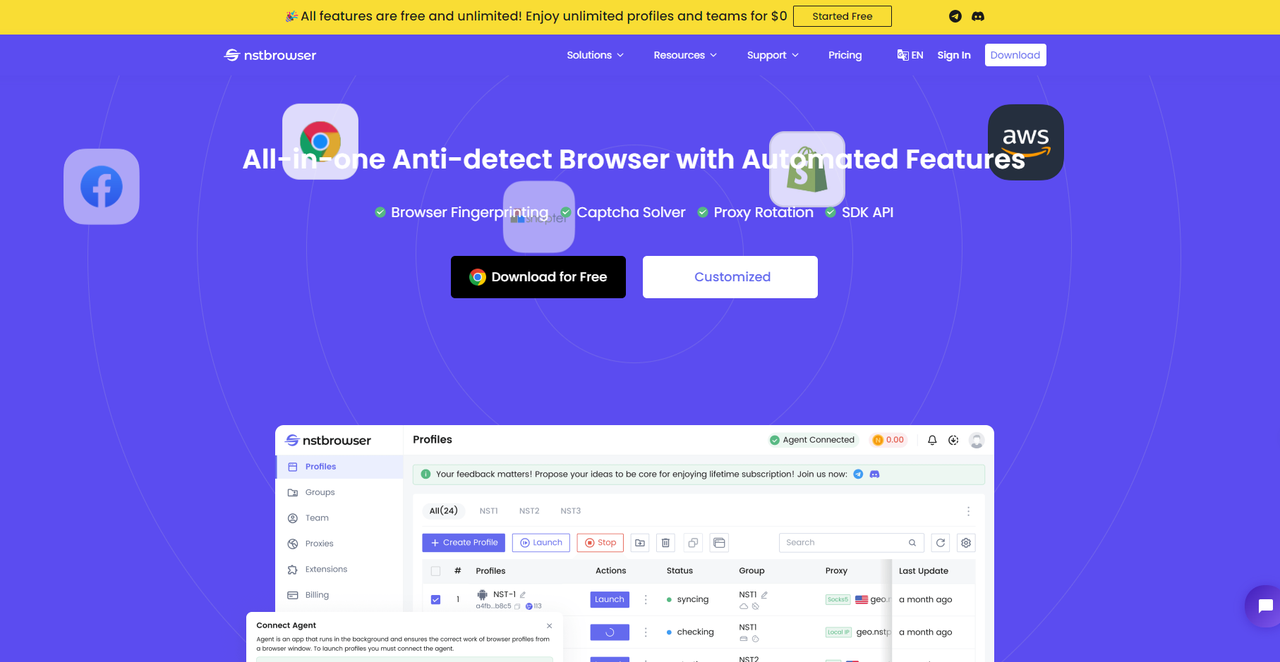Screen dimensions: 1280x662
Task: Click the notification bell in the Profiles panel
Action: pos(932,440)
